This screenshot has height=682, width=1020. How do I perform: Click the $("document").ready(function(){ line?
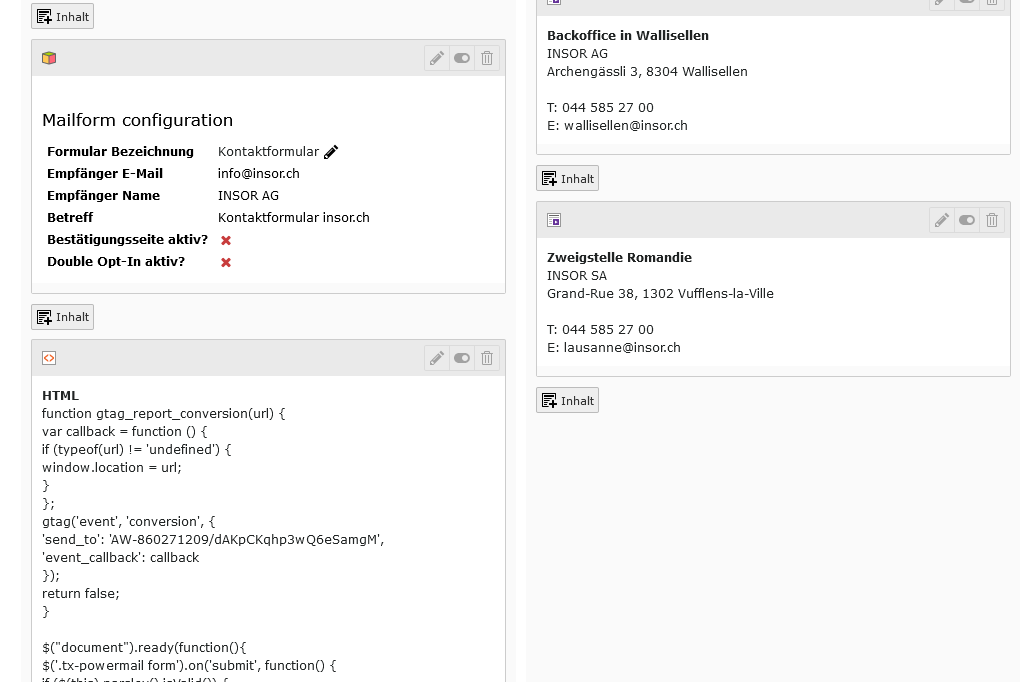(x=144, y=648)
